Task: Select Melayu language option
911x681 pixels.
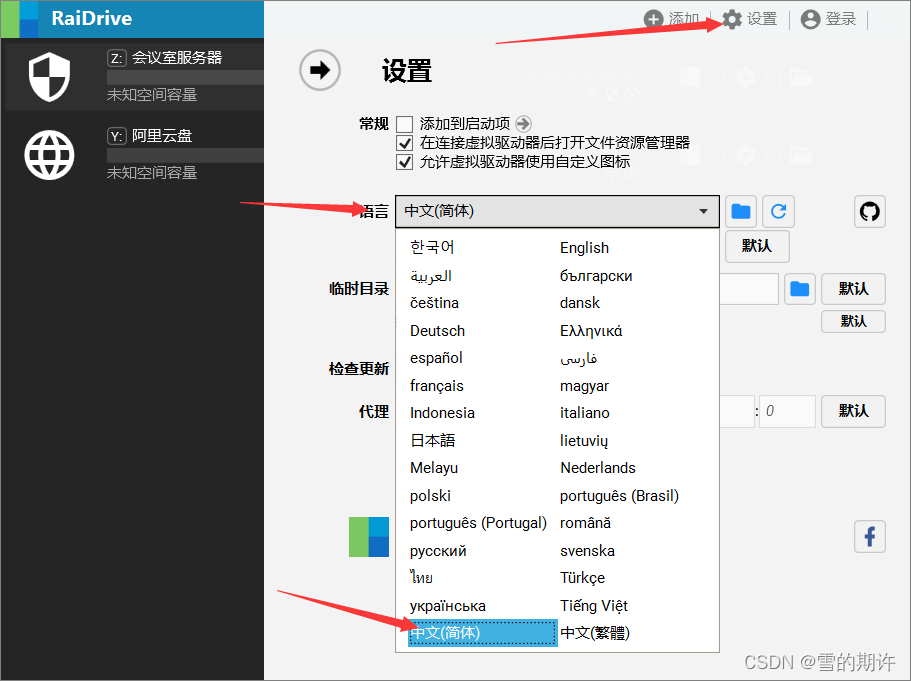Action: click(x=434, y=468)
